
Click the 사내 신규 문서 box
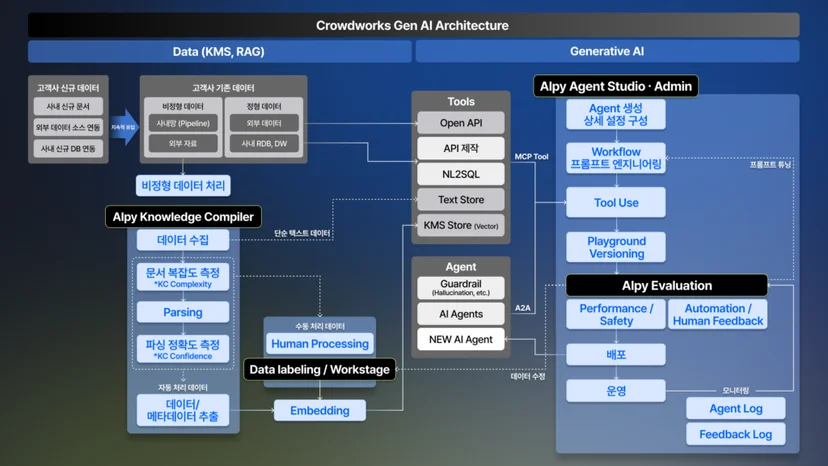pos(68,106)
